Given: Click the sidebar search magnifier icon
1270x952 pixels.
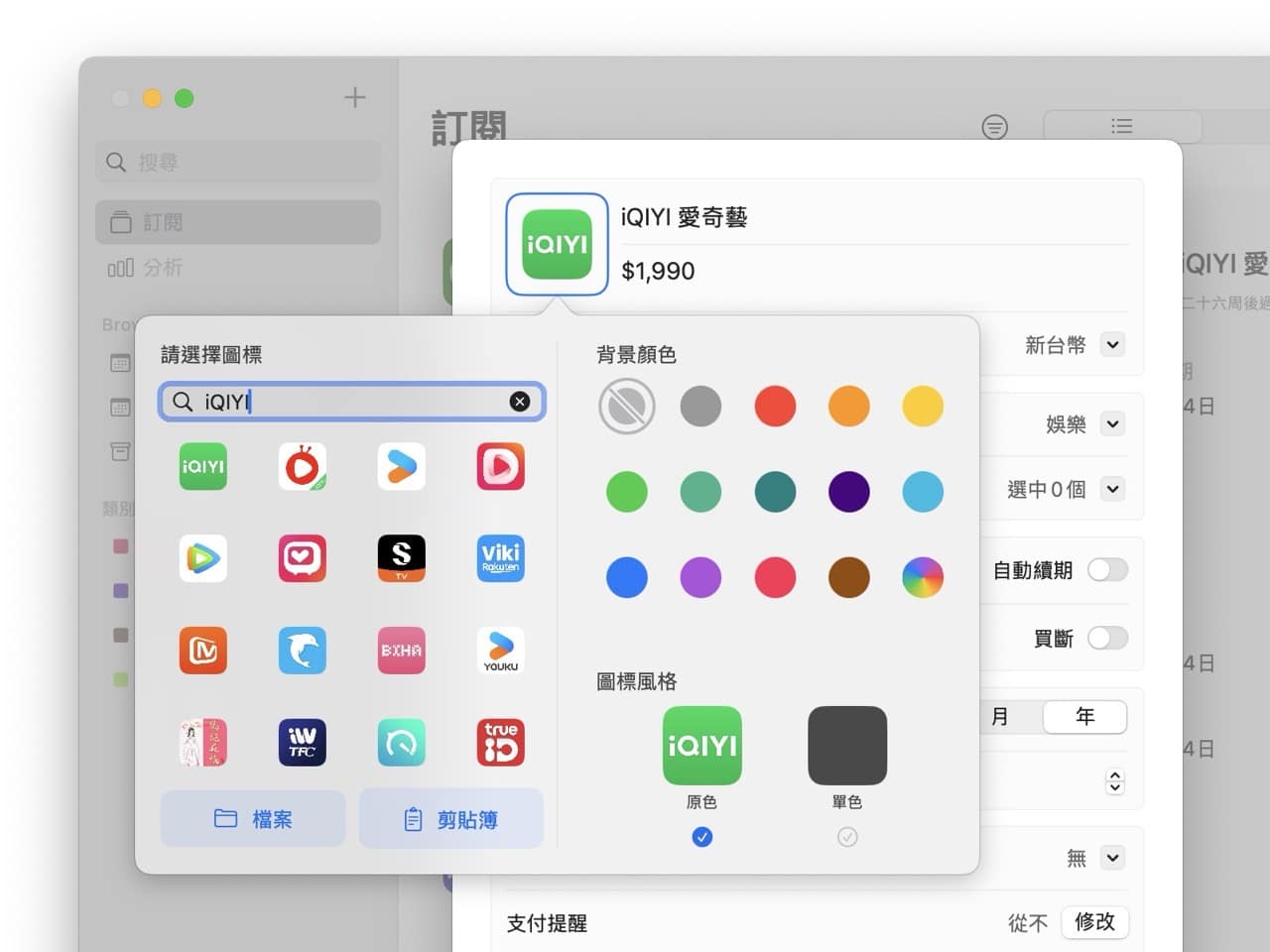Looking at the screenshot, I should point(116,162).
